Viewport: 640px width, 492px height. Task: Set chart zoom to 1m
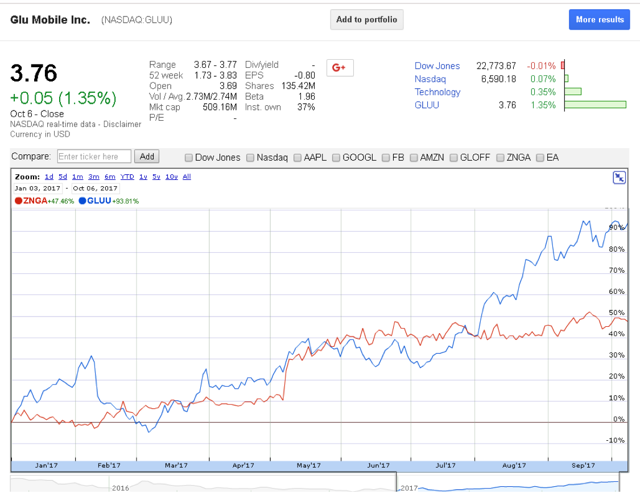point(78,177)
